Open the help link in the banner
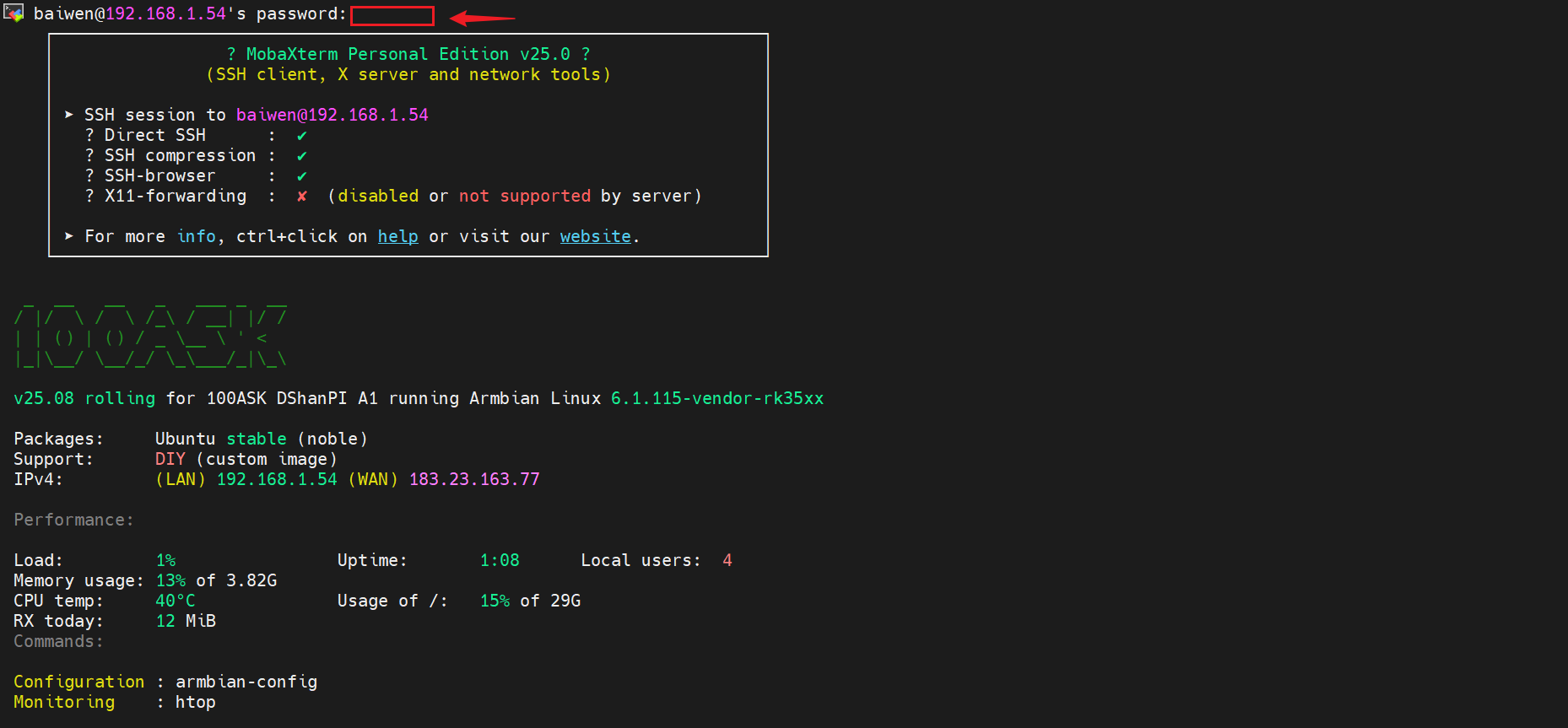The width and height of the screenshot is (1568, 728). point(397,237)
